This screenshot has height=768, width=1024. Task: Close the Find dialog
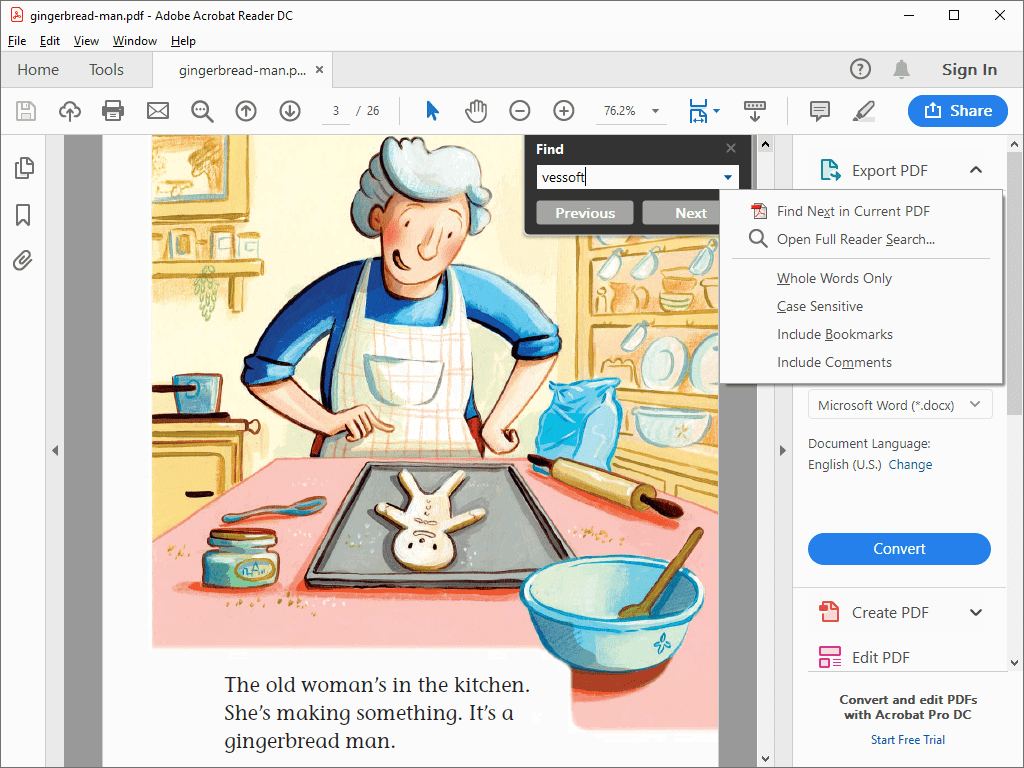731,148
